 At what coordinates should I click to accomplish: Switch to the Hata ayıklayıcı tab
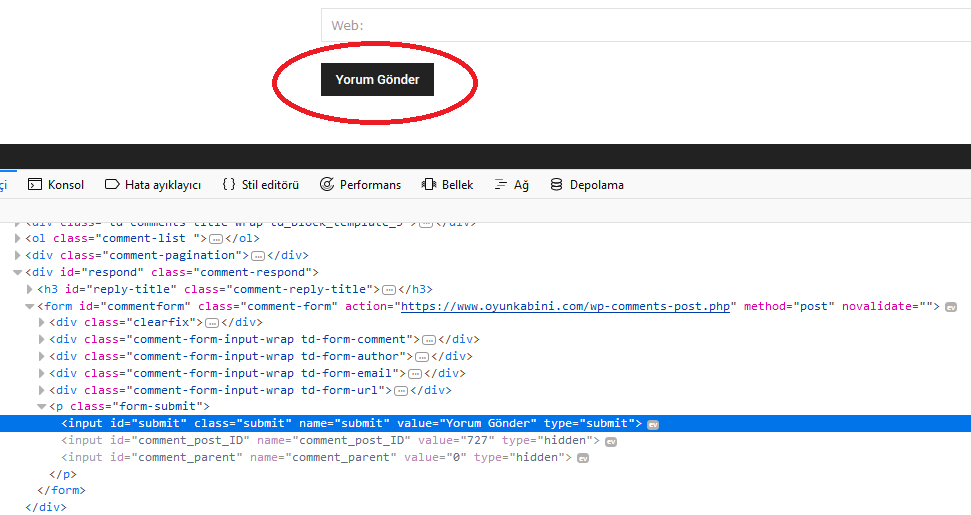[153, 184]
